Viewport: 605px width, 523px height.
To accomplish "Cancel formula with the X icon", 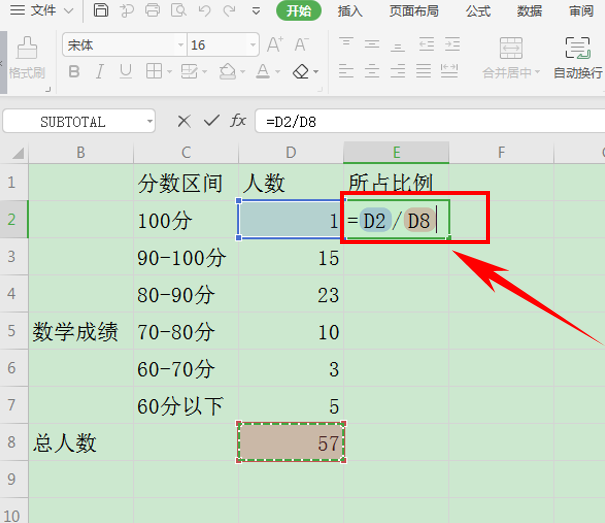I will [x=184, y=121].
